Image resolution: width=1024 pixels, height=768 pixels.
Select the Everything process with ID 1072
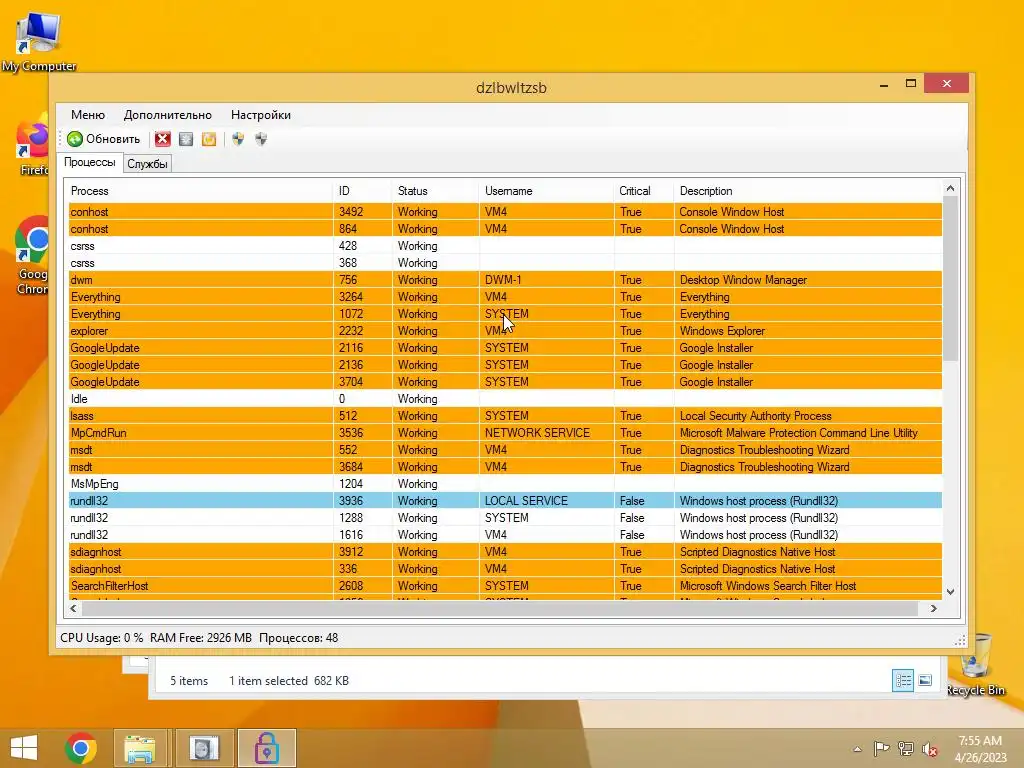coord(505,313)
